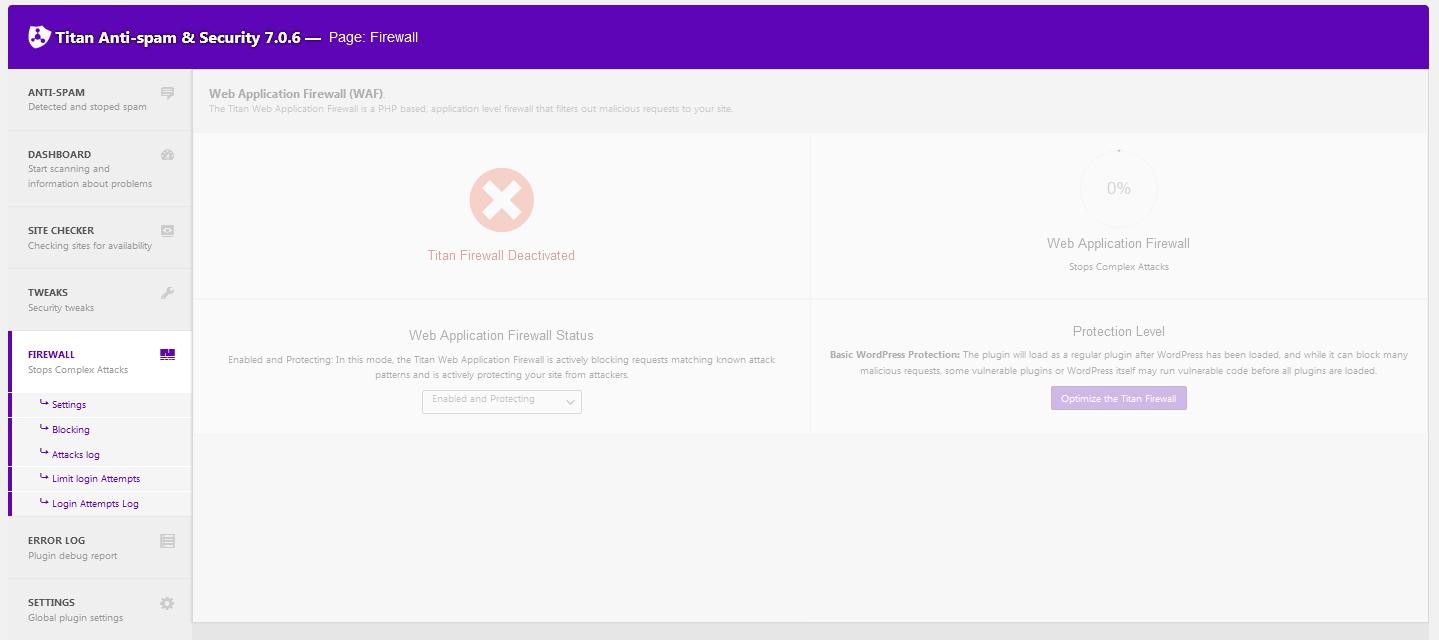Click the Settings gear icon

pyautogui.click(x=167, y=603)
